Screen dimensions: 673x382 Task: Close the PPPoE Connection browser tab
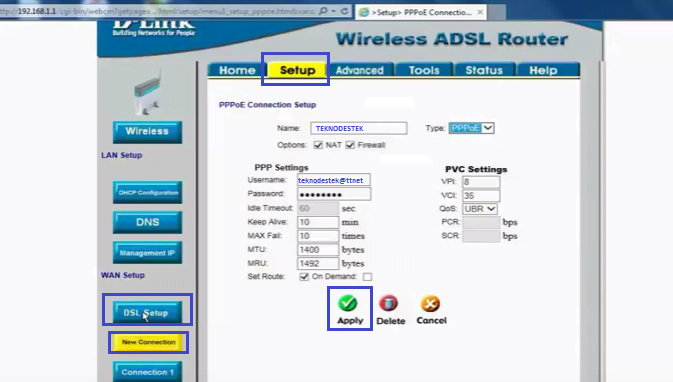[480, 12]
